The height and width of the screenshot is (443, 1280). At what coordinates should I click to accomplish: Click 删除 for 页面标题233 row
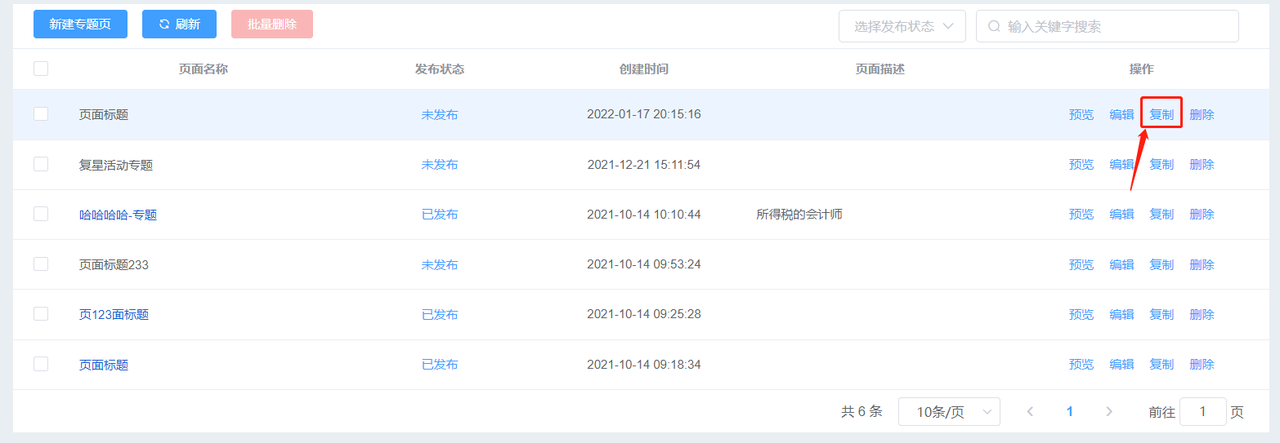(1202, 264)
